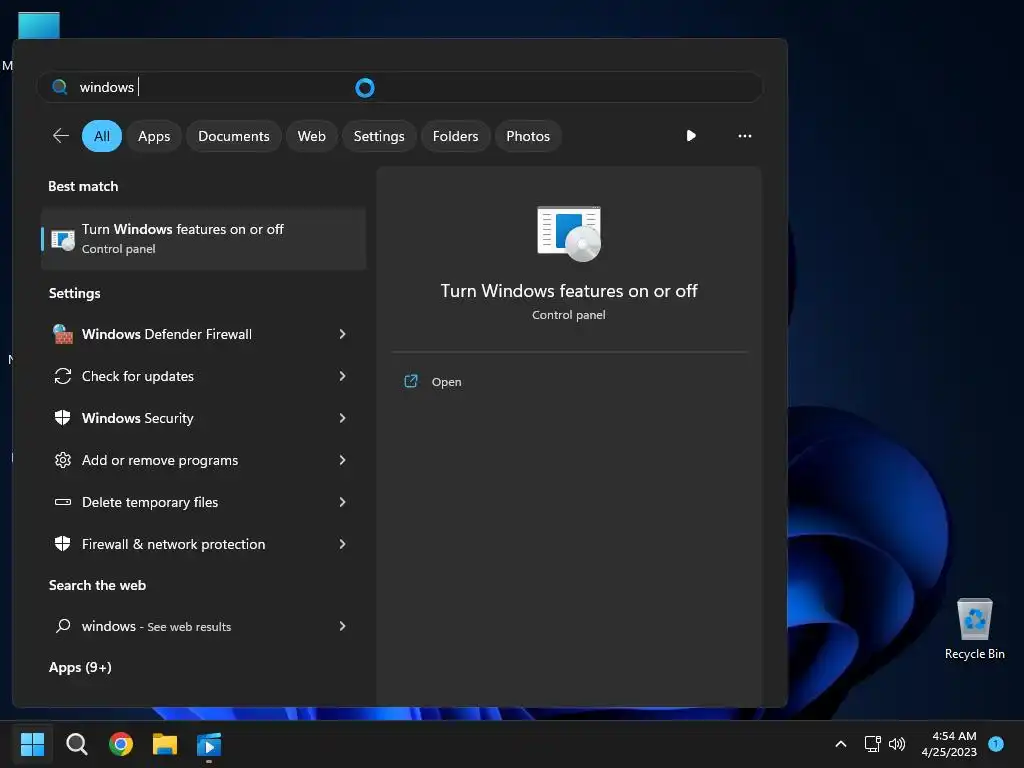Image resolution: width=1024 pixels, height=768 pixels.
Task: Switch to the Settings filter tab
Action: click(x=379, y=136)
